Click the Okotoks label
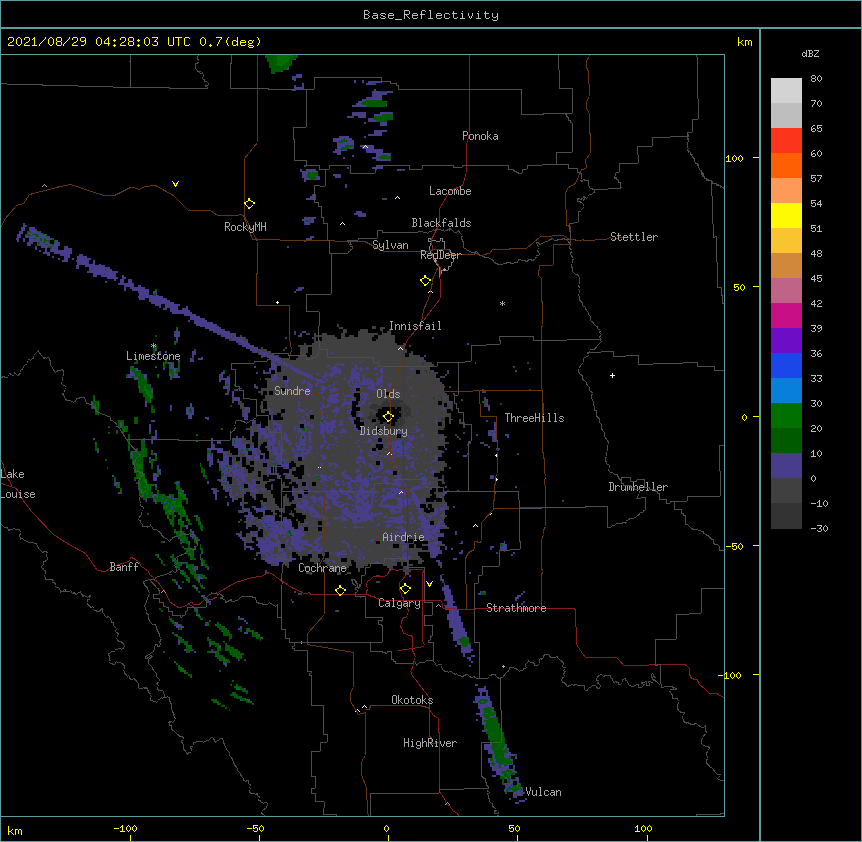Viewport: 862px width, 842px height. click(412, 700)
